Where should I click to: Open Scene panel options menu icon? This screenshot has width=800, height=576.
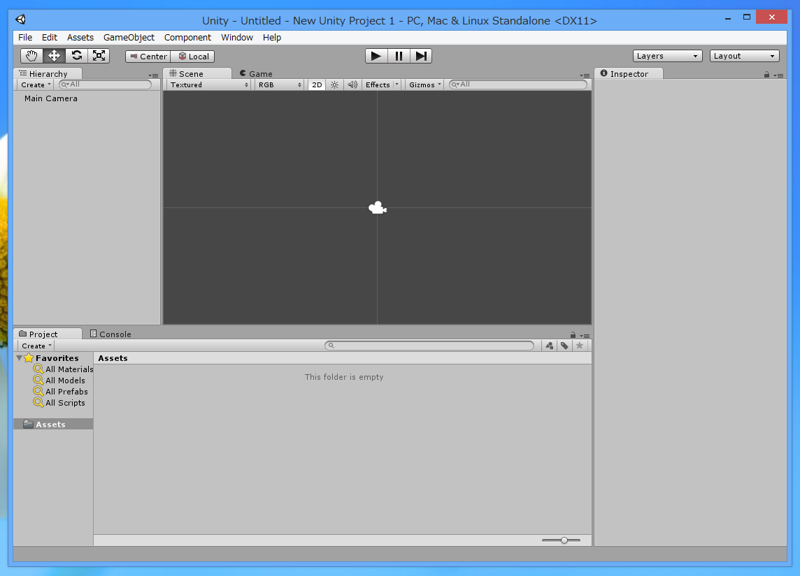pos(585,76)
